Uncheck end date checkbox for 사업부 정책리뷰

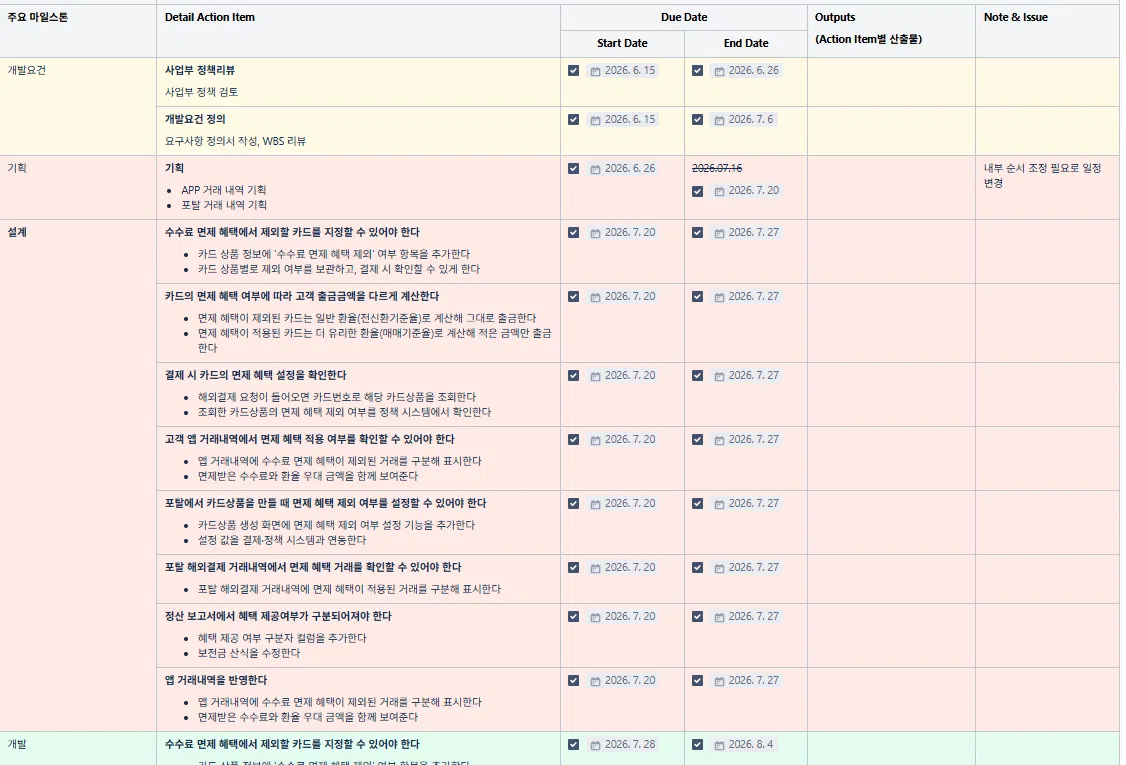(697, 70)
